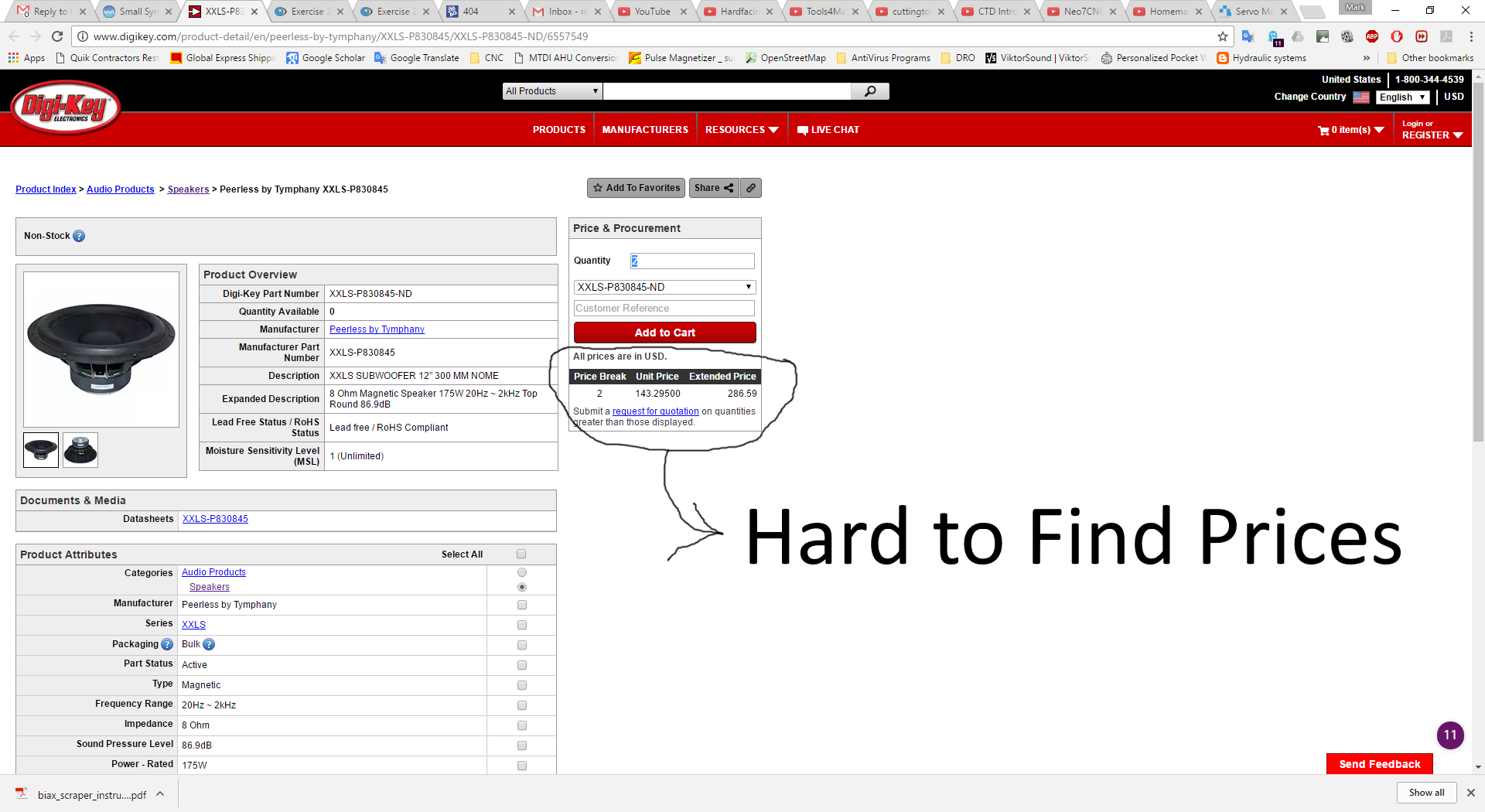
Task: Bookmark this page with the star icon
Action: pos(1223,36)
